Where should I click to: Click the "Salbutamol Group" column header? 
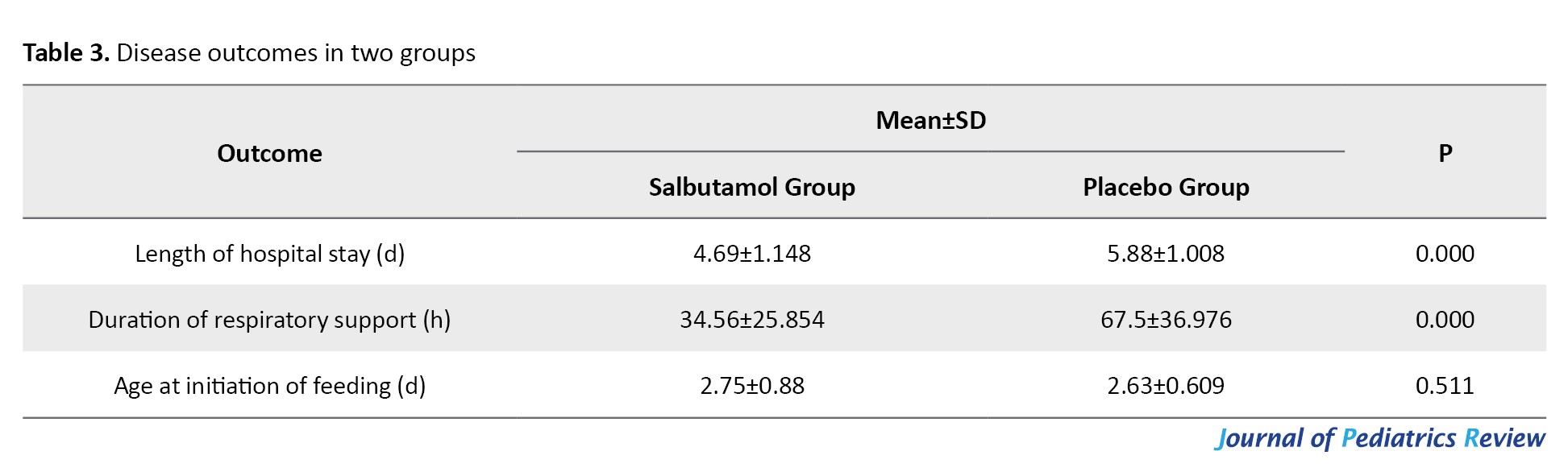(751, 187)
